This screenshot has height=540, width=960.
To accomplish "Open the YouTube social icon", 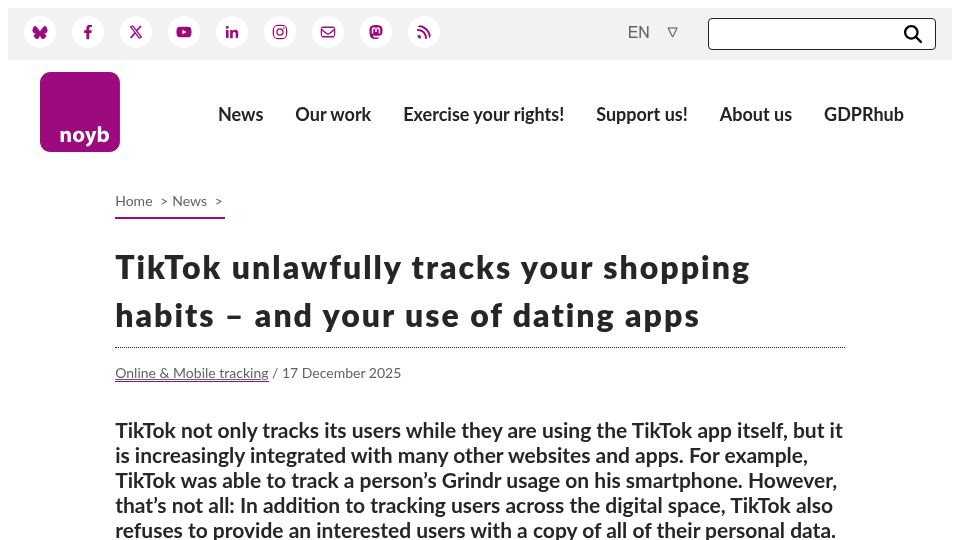I will [x=184, y=32].
